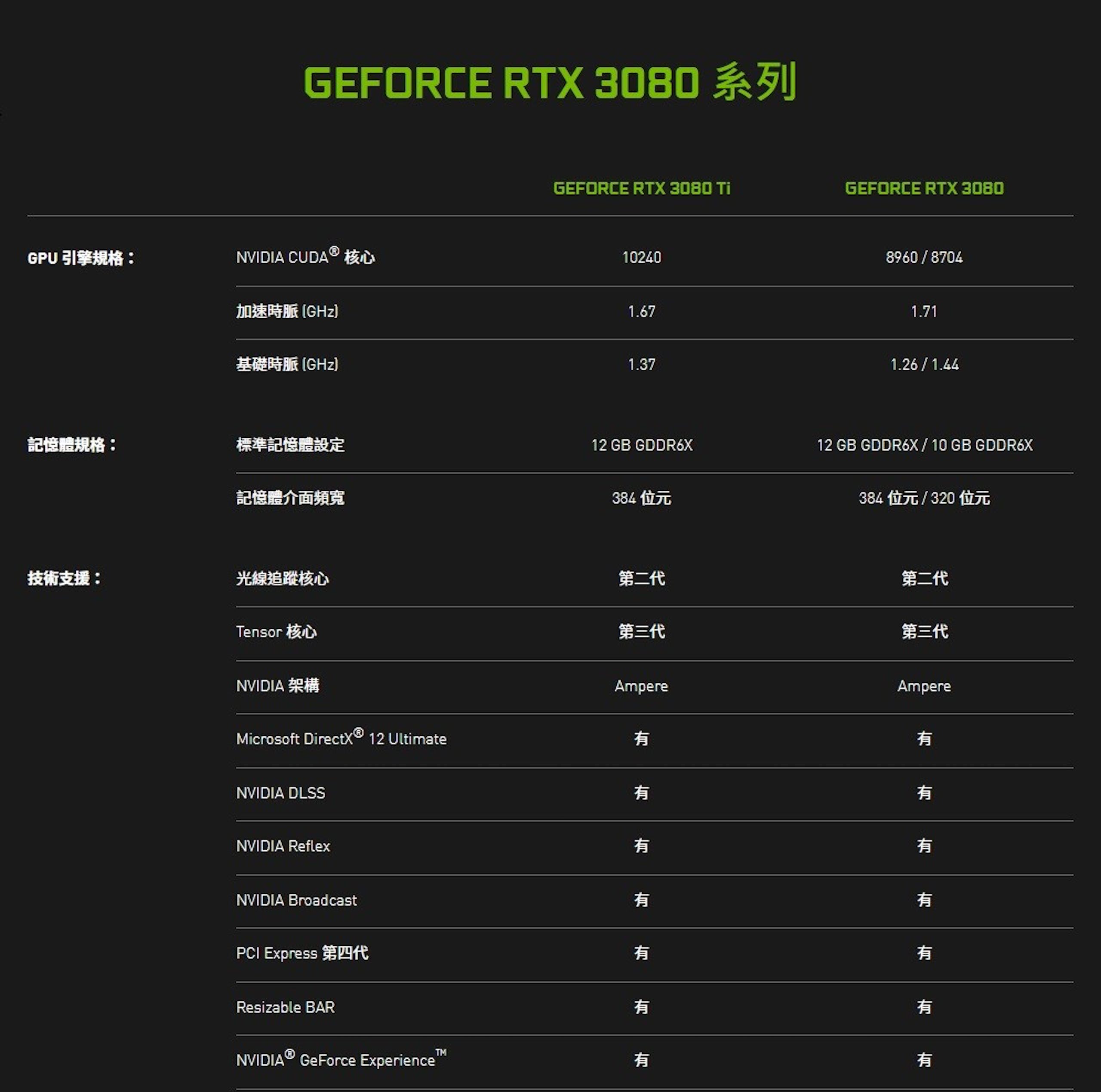
Task: Click the 技術支援 section label
Action: coord(64,578)
